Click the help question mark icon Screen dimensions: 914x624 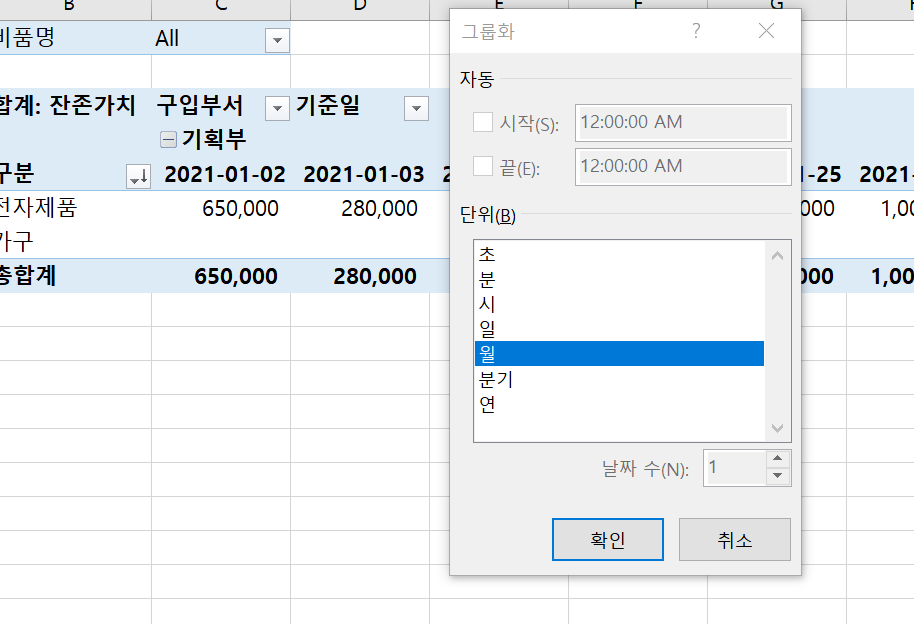(696, 31)
